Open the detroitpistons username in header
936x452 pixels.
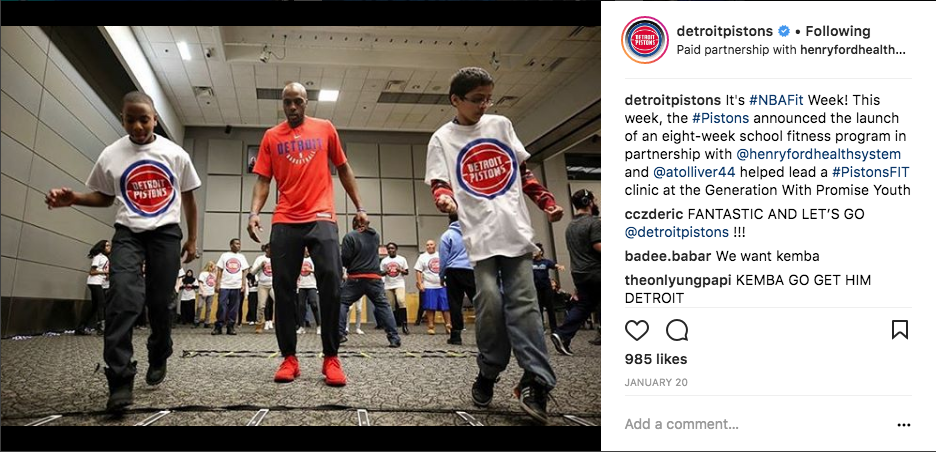pyautogui.click(x=725, y=31)
